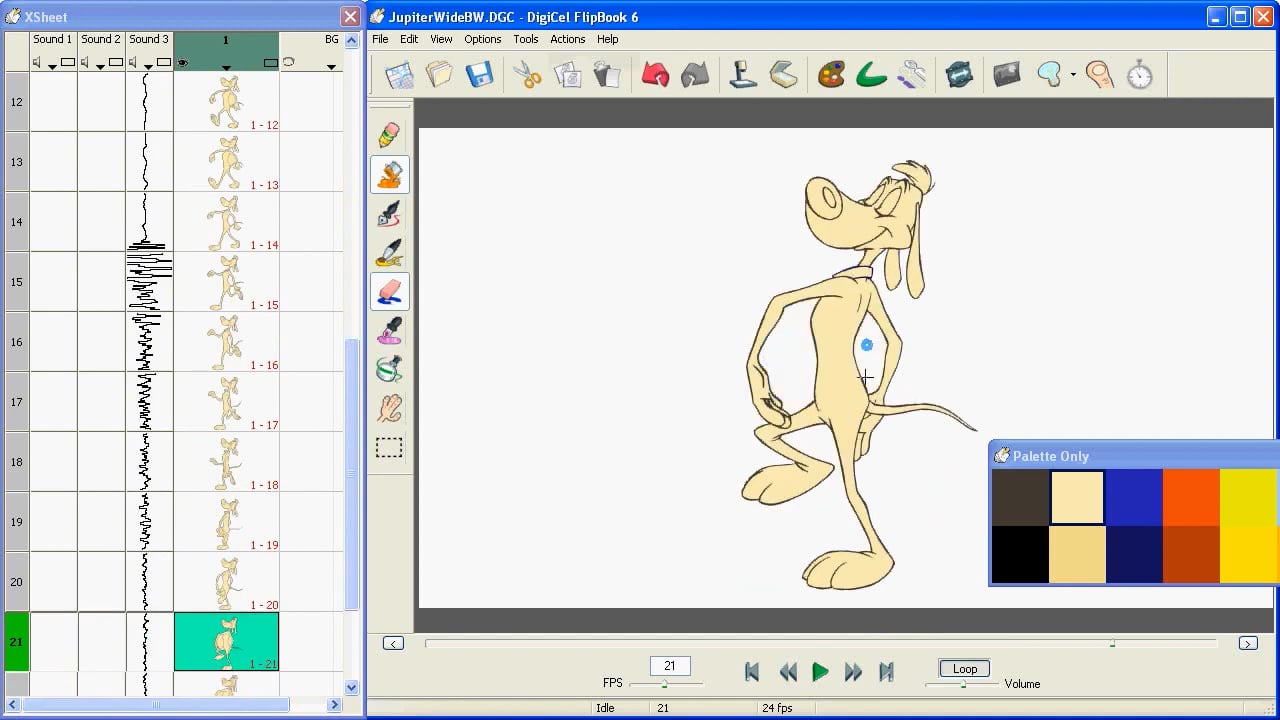This screenshot has height=720, width=1280.
Task: Select the pink Eraser tool
Action: click(x=390, y=292)
